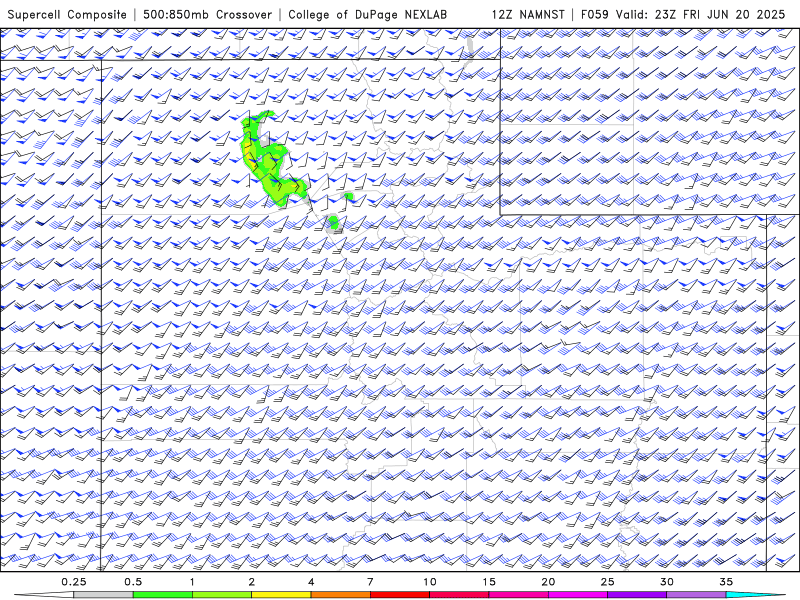This screenshot has height=600, width=800.
Task: Click the 4 colorbar label
Action: pyautogui.click(x=311, y=582)
